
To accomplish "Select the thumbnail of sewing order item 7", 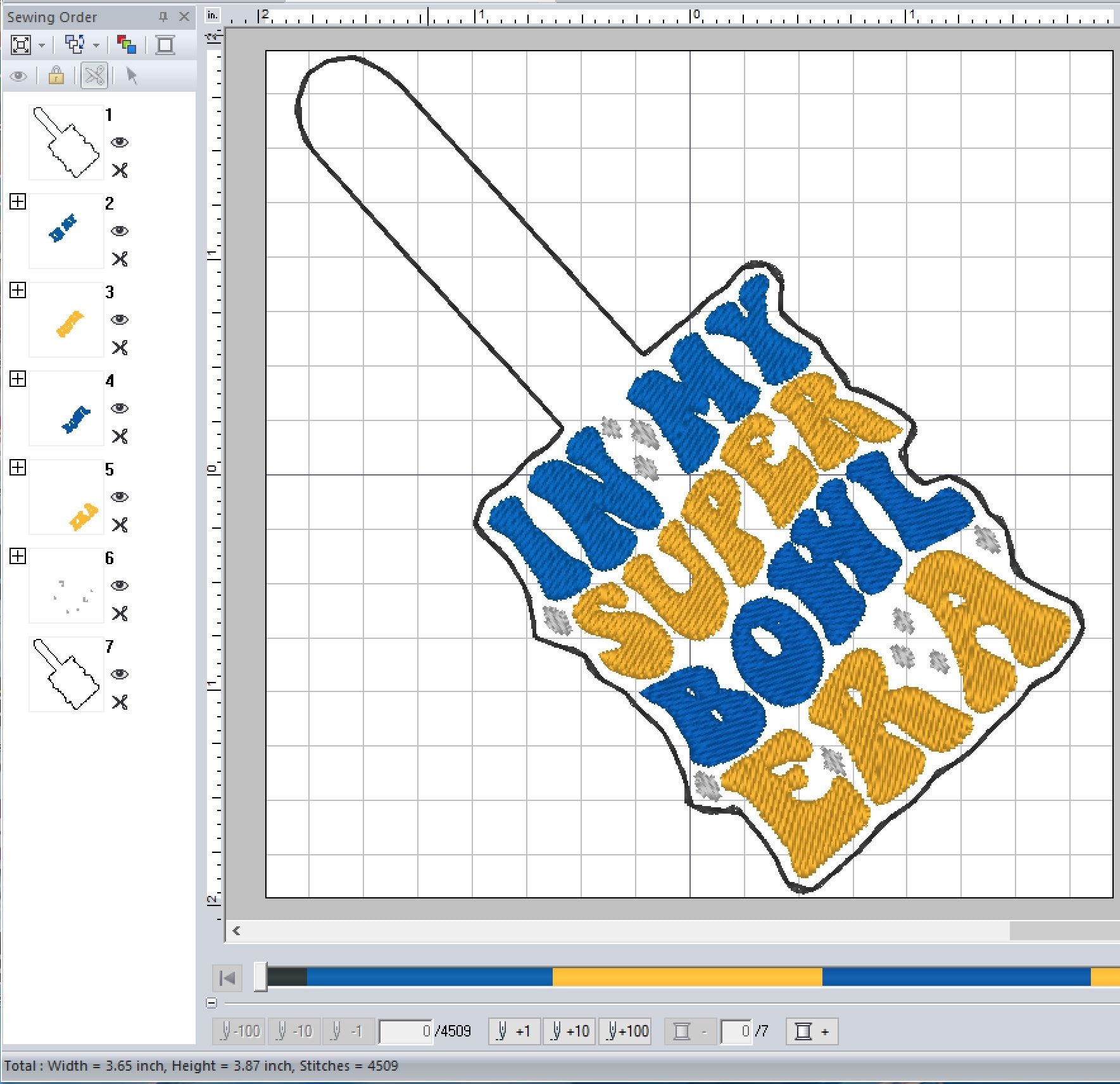I will pyautogui.click(x=66, y=674).
